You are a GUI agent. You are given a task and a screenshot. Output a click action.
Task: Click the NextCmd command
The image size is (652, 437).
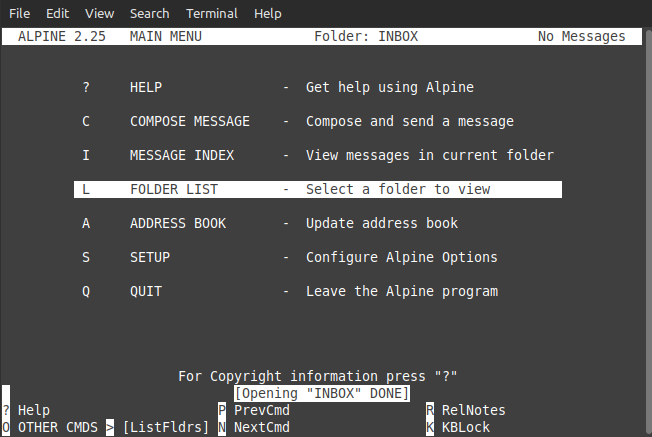(254, 427)
